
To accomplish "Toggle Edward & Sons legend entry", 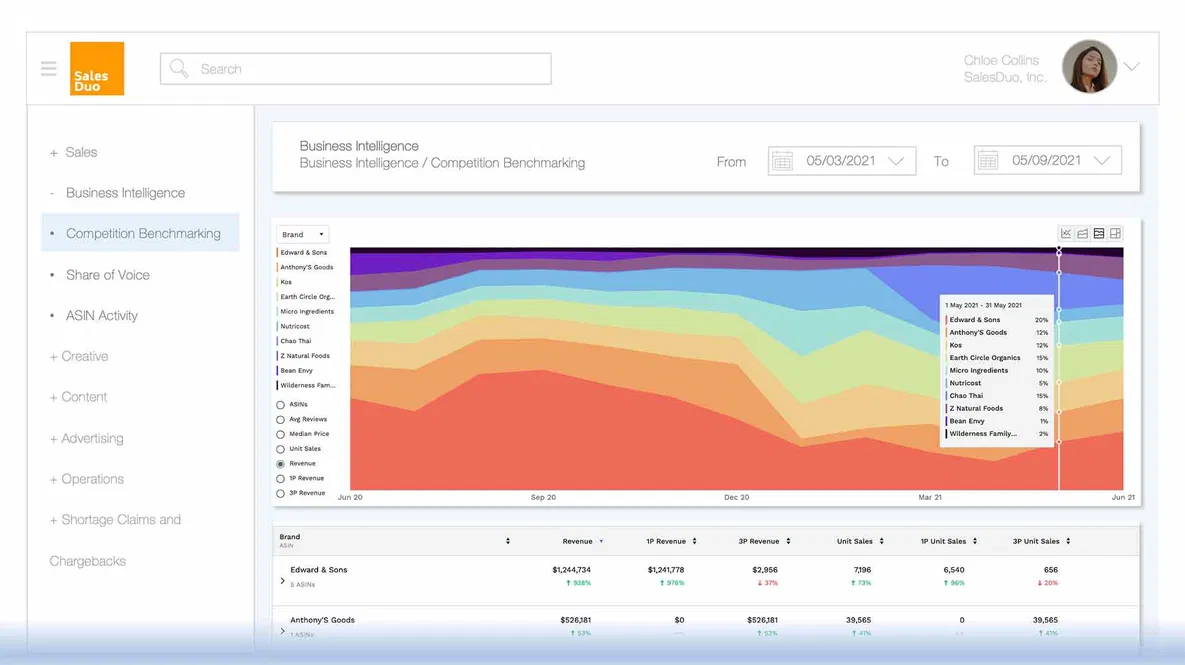I will click(302, 252).
